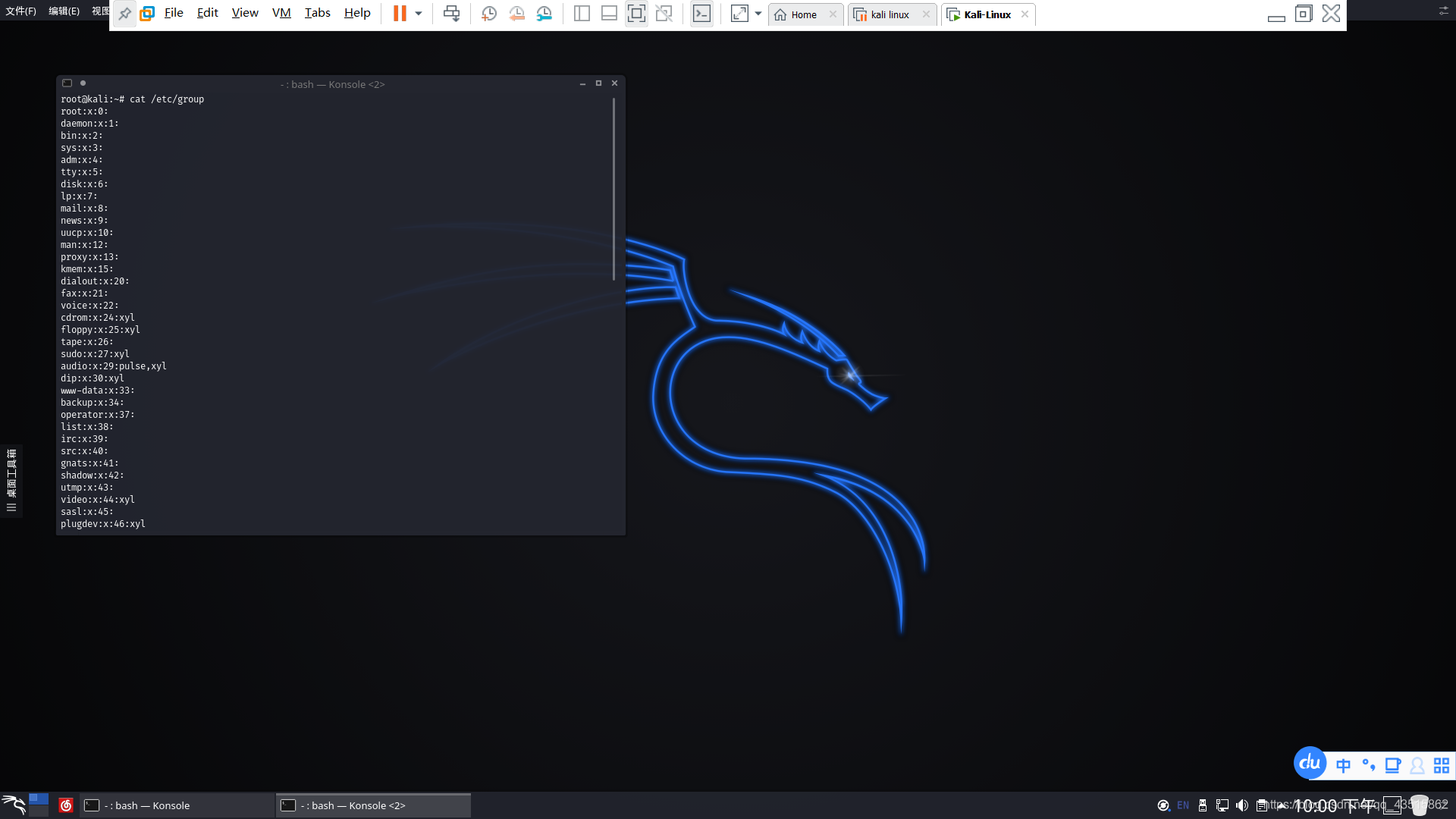The height and width of the screenshot is (819, 1456).
Task: Click the Baidu input method logo
Action: (x=1310, y=763)
